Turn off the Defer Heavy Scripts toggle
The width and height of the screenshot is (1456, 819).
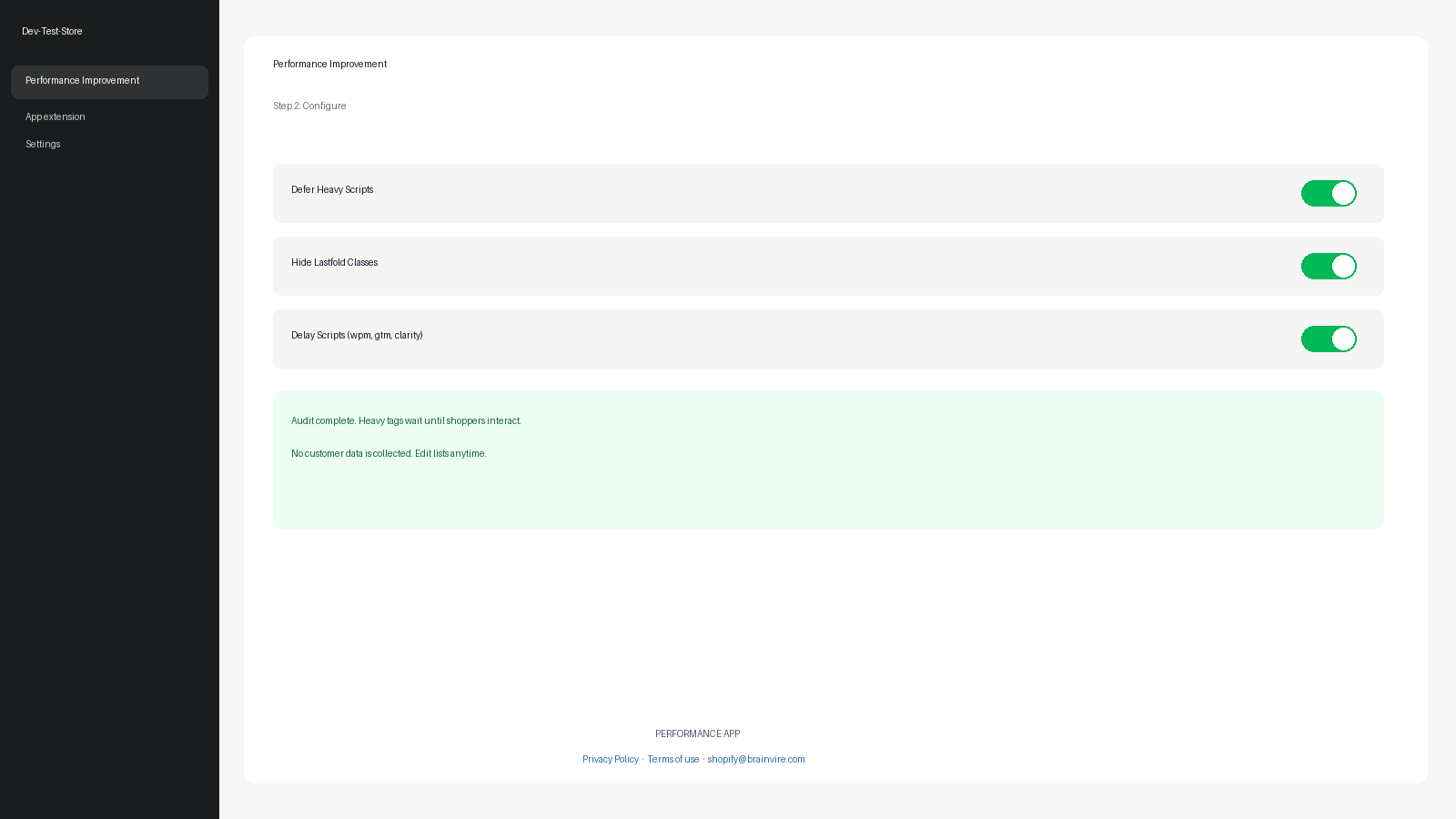[x=1329, y=193]
